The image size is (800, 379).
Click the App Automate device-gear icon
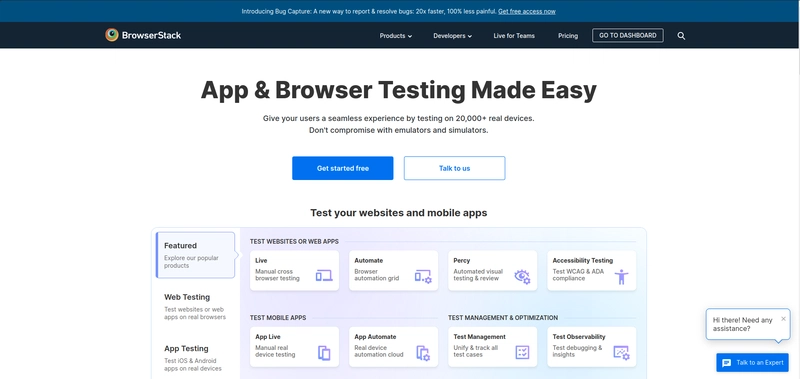tap(423, 353)
